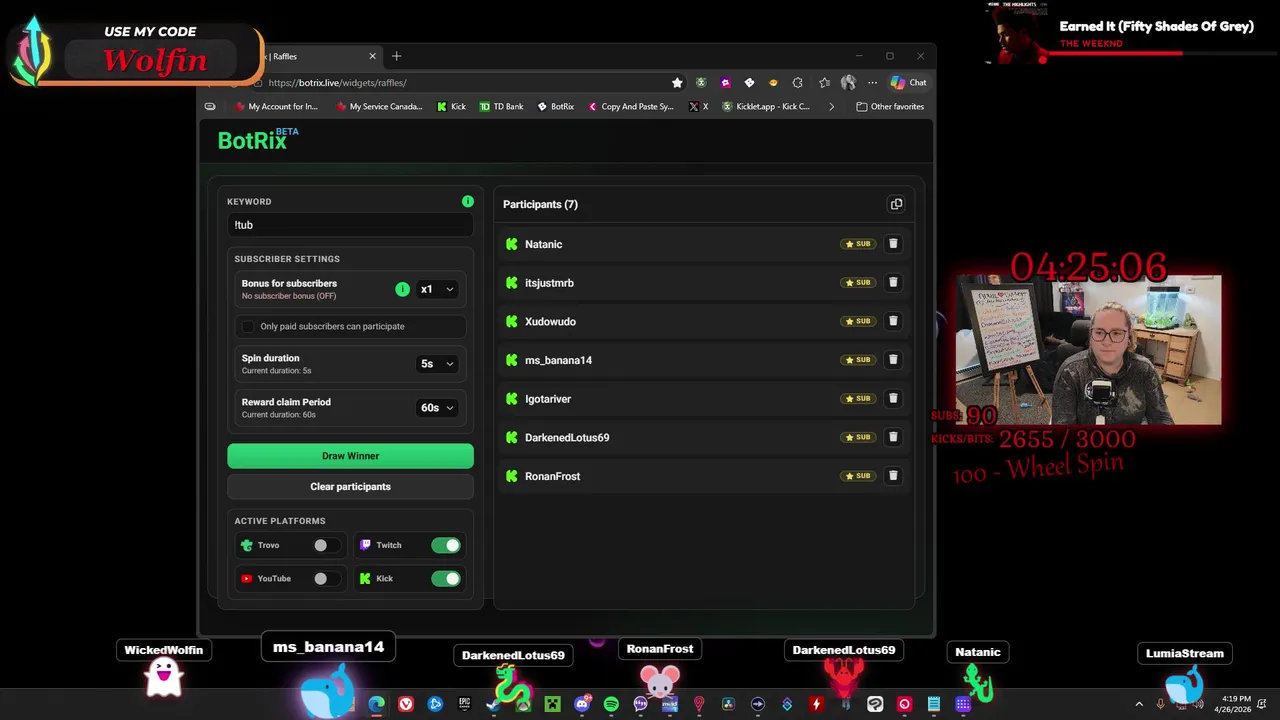The width and height of the screenshot is (1280, 720).
Task: Open Spotify from the taskbar
Action: click(611, 704)
